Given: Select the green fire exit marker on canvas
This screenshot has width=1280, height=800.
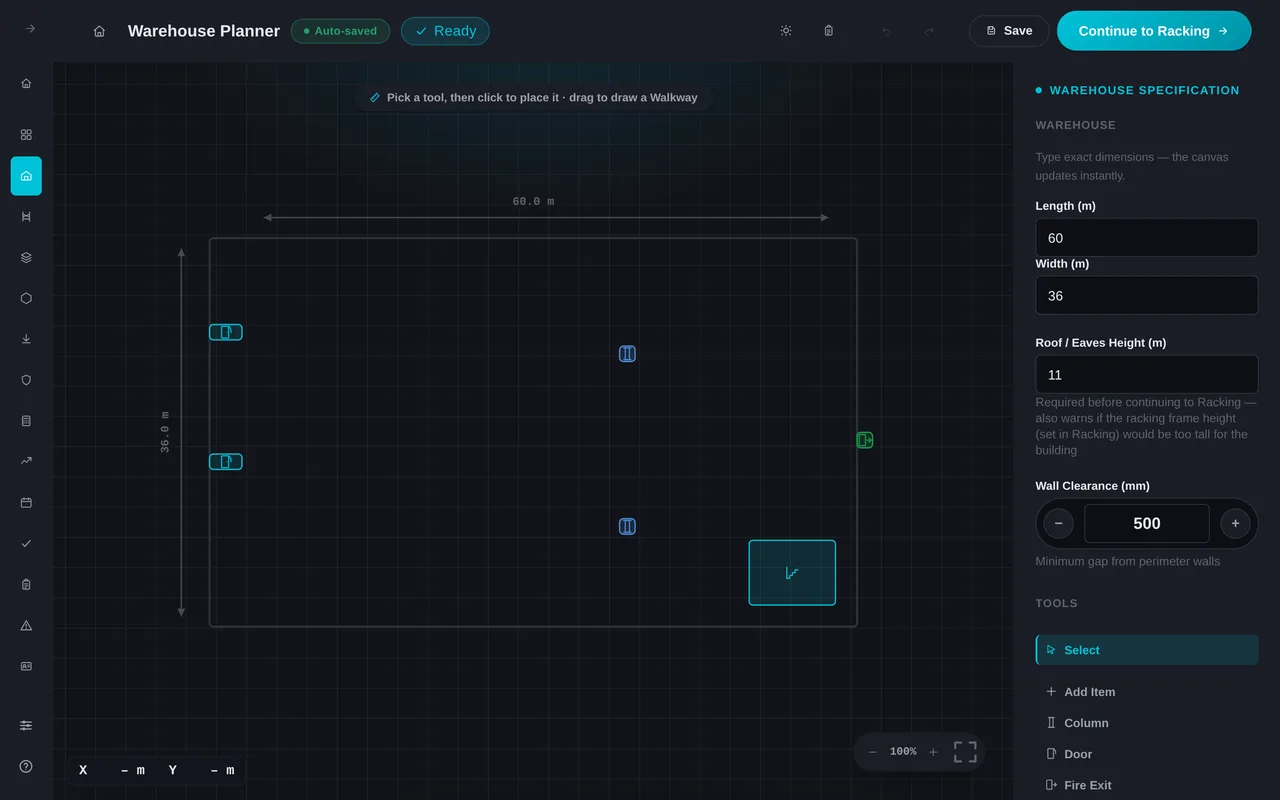Looking at the screenshot, I should [865, 440].
